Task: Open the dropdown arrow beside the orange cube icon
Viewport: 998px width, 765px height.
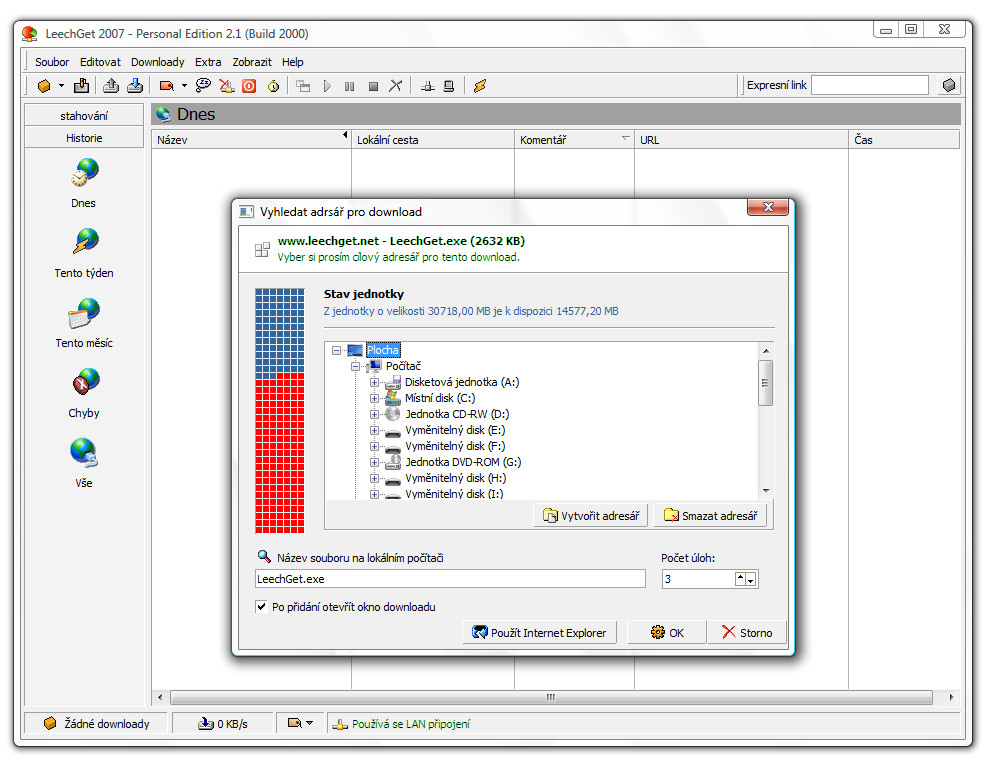Action: tap(62, 85)
